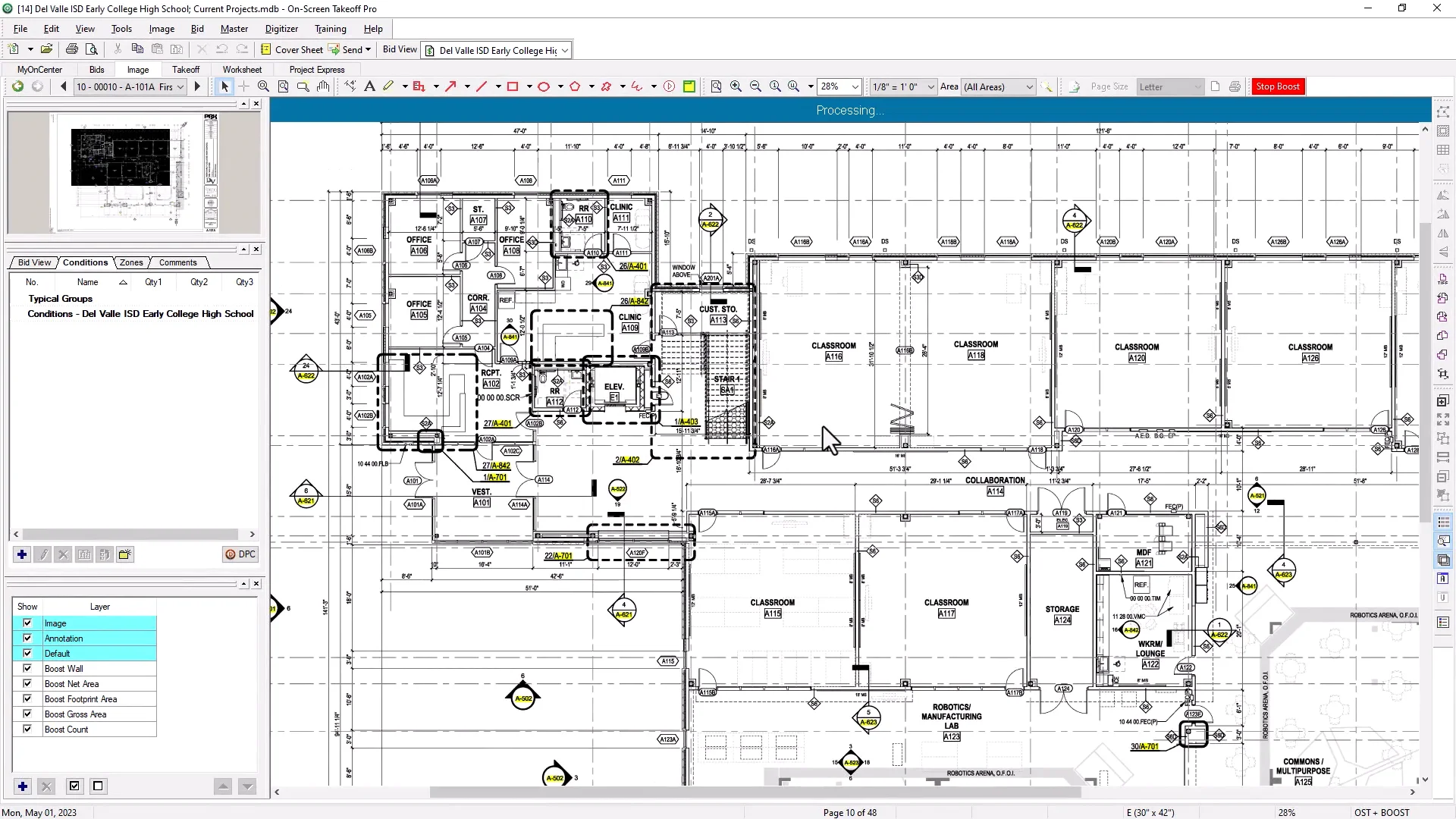Go to the next page arrow
The width and height of the screenshot is (1456, 819).
pos(198,86)
